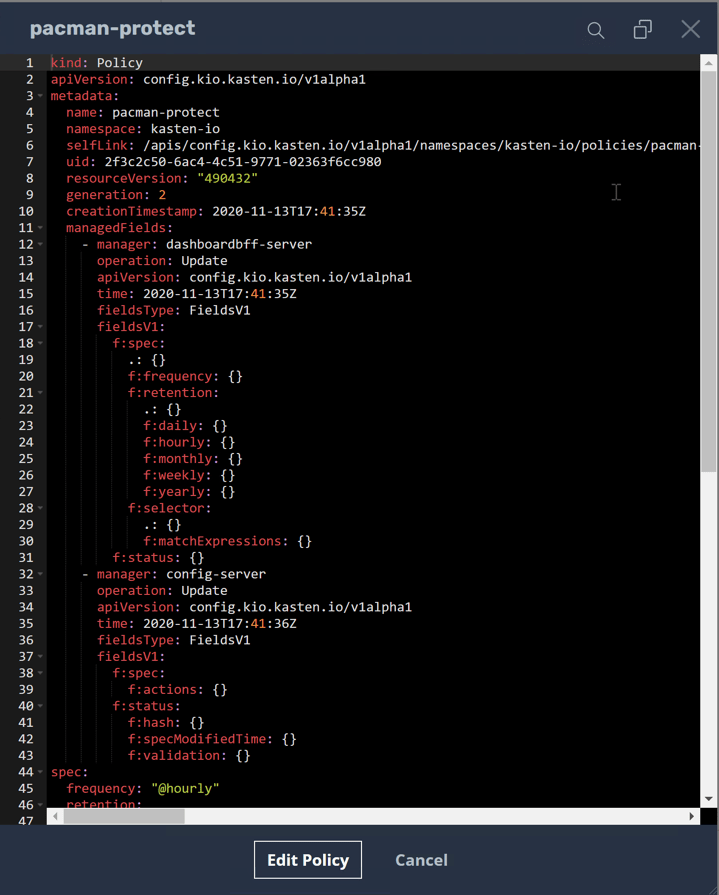
Task: Collapse the fieldsV1 fold on line 37
Action: [41, 656]
